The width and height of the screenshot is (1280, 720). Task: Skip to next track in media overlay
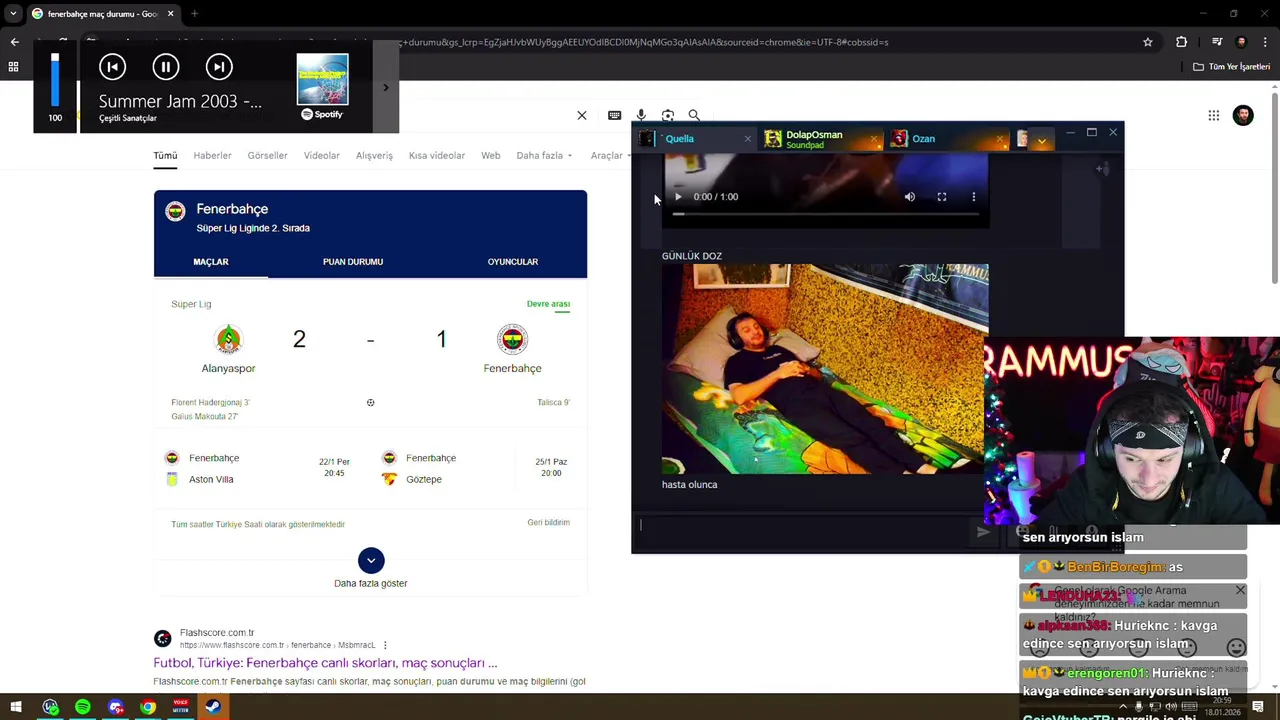[219, 67]
